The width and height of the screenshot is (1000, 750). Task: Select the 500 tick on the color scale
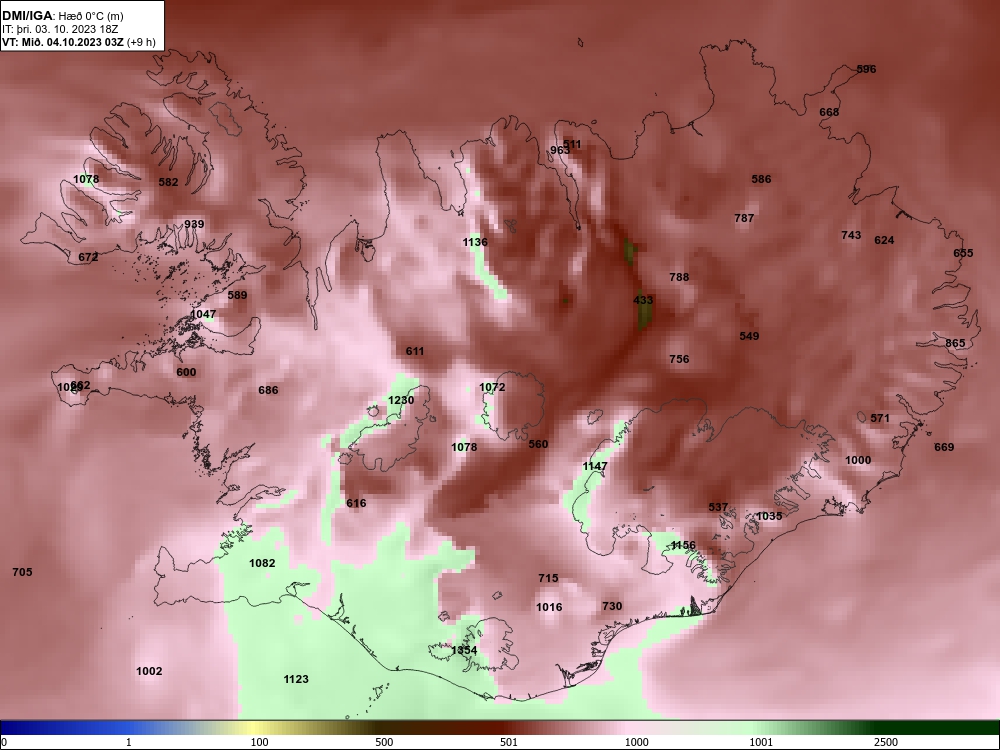[384, 742]
